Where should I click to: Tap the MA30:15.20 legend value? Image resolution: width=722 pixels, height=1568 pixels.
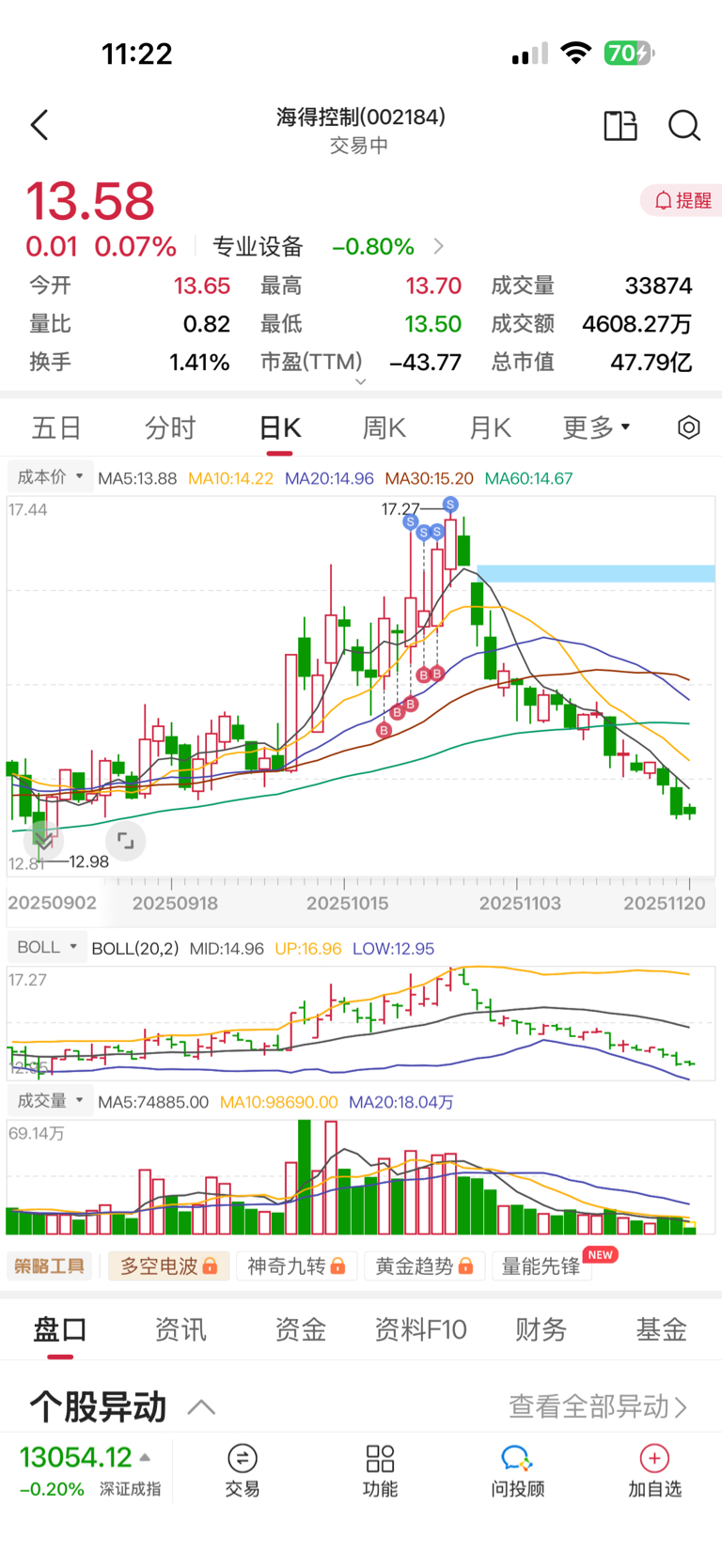pyautogui.click(x=429, y=478)
